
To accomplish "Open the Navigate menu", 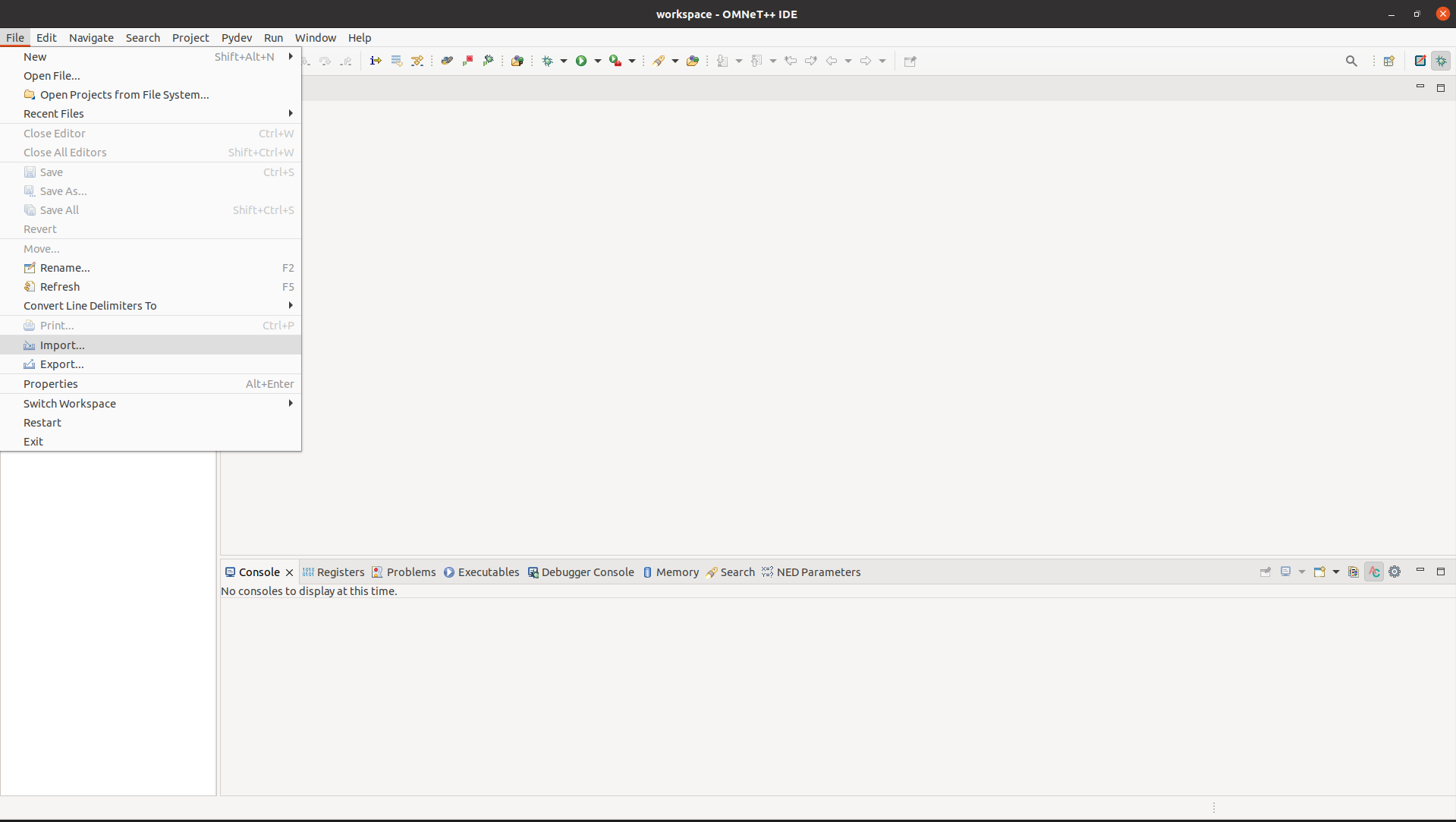I will pyautogui.click(x=91, y=38).
